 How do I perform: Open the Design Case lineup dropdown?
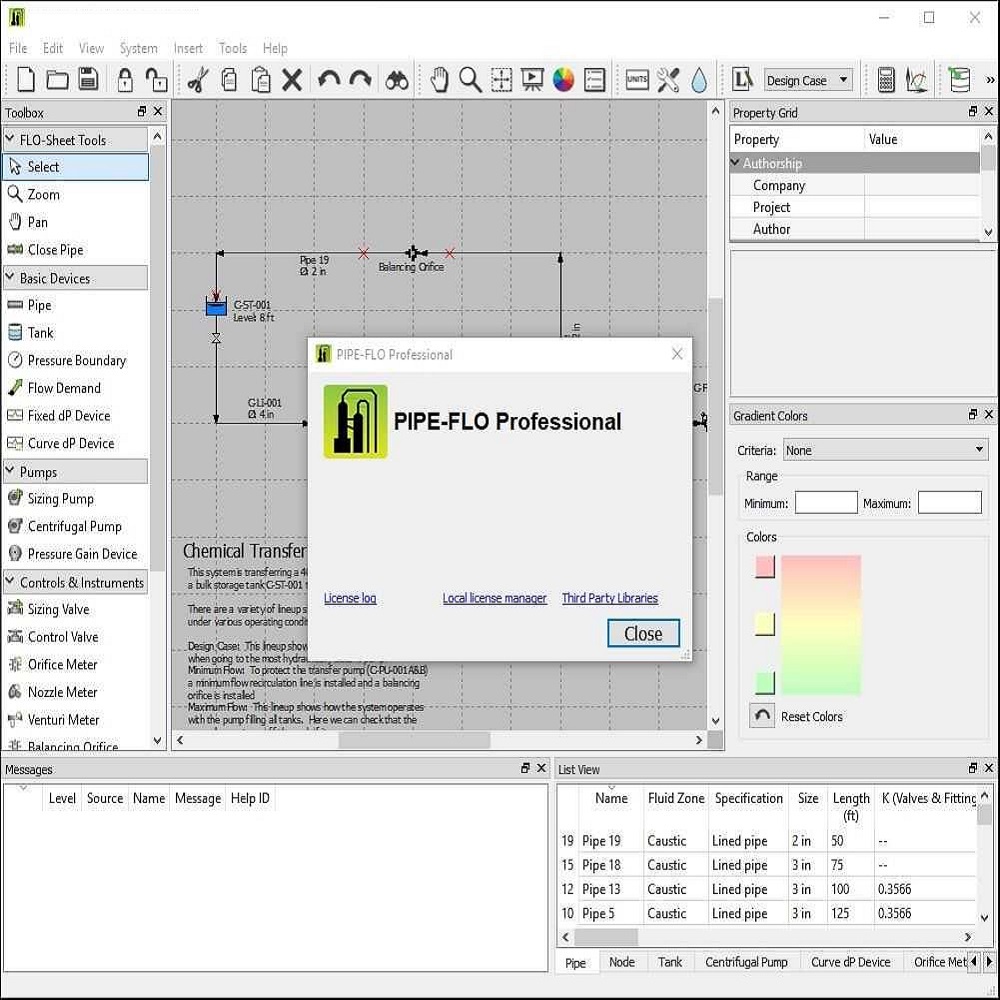(x=808, y=80)
